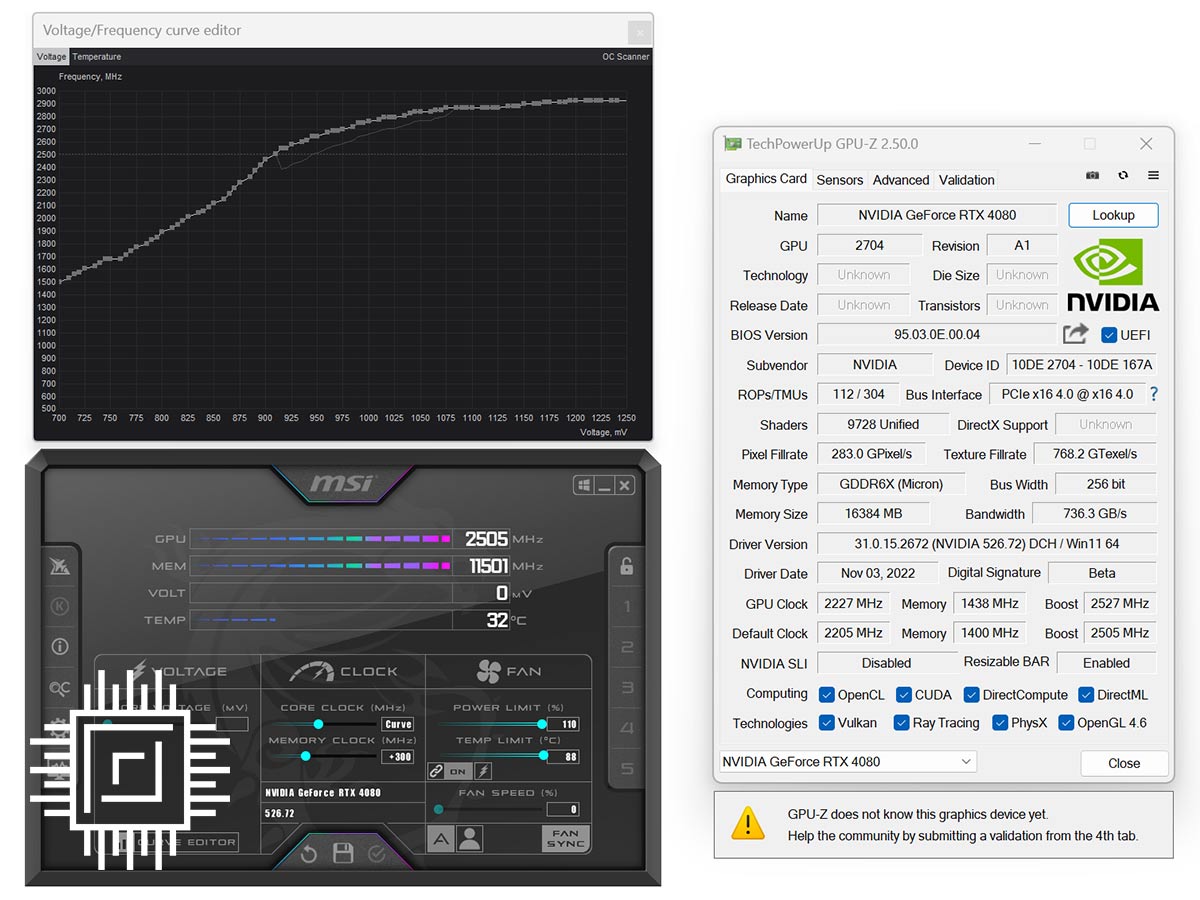
Task: Select Afterburner profile slot 1
Action: 627,607
